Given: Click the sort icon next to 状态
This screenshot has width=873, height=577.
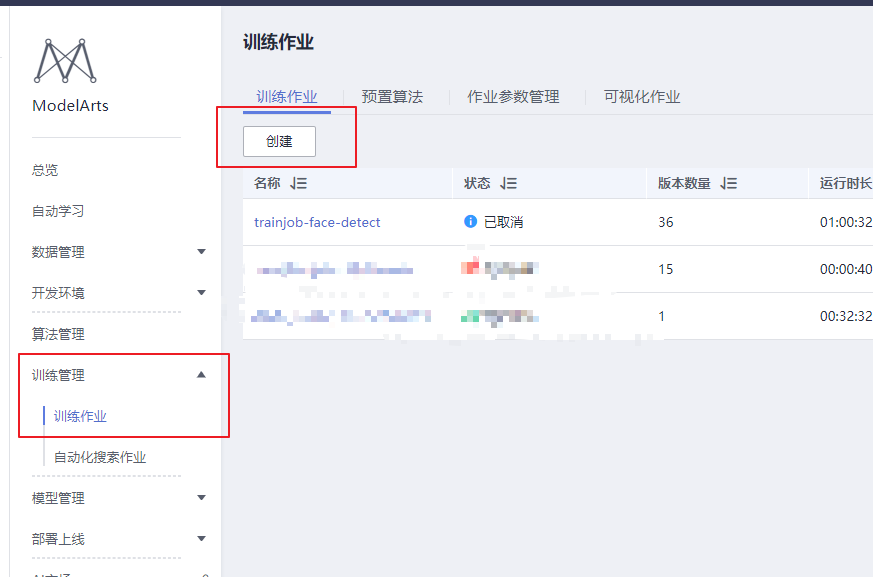Looking at the screenshot, I should pyautogui.click(x=510, y=182).
